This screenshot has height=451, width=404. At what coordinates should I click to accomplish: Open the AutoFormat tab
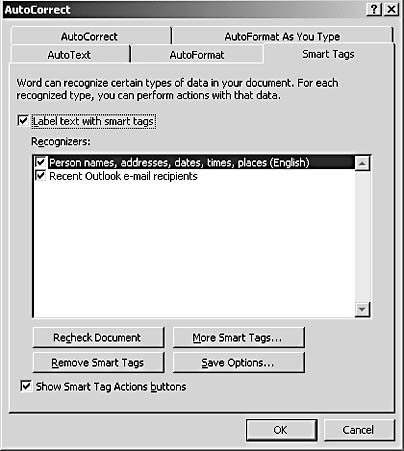pyautogui.click(x=197, y=55)
